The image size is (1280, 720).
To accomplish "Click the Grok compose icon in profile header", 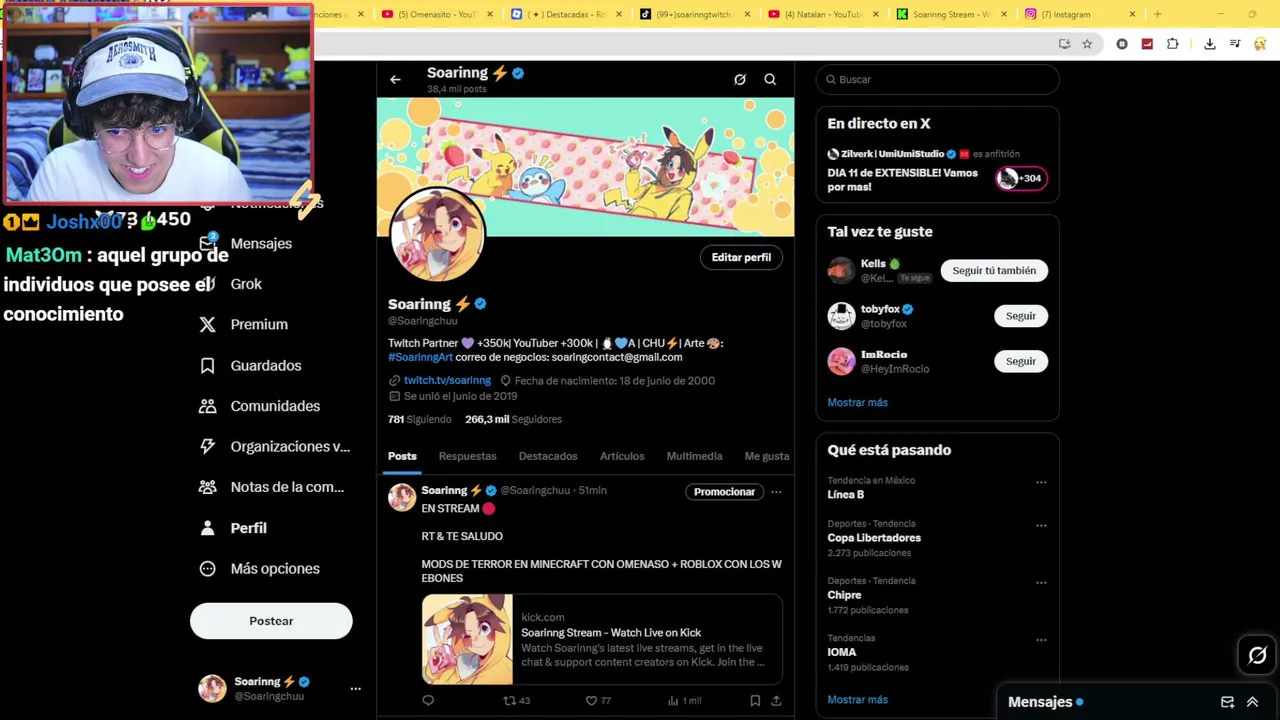I will click(x=740, y=79).
